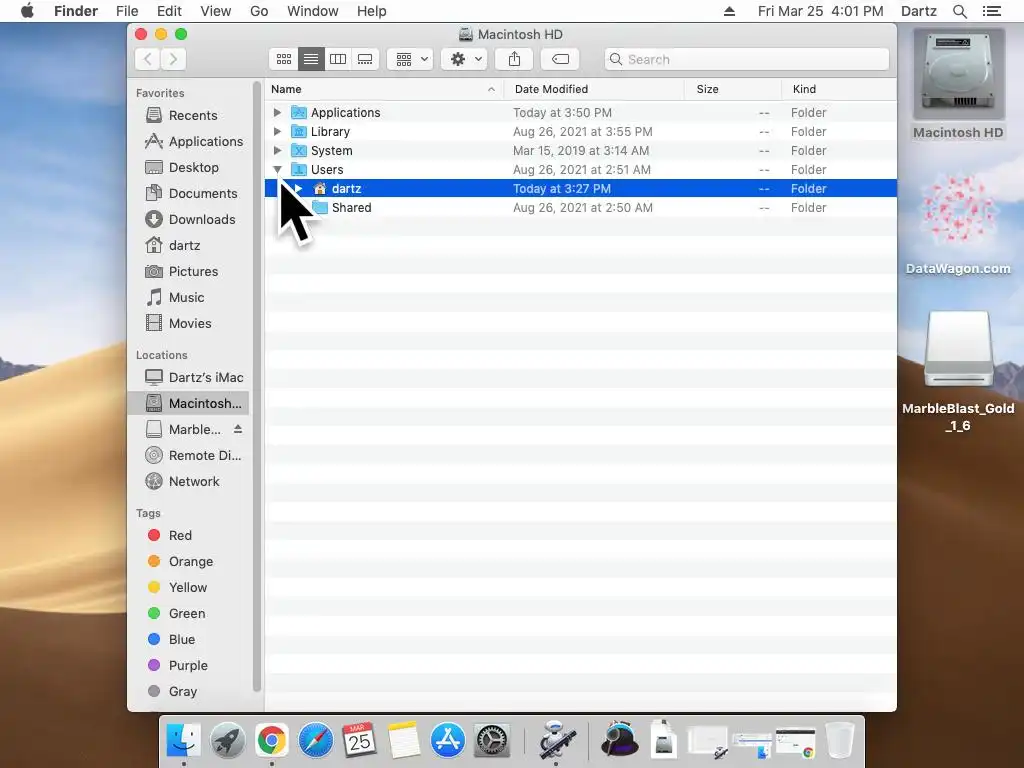Open the File menu
The height and width of the screenshot is (768, 1024).
[127, 11]
